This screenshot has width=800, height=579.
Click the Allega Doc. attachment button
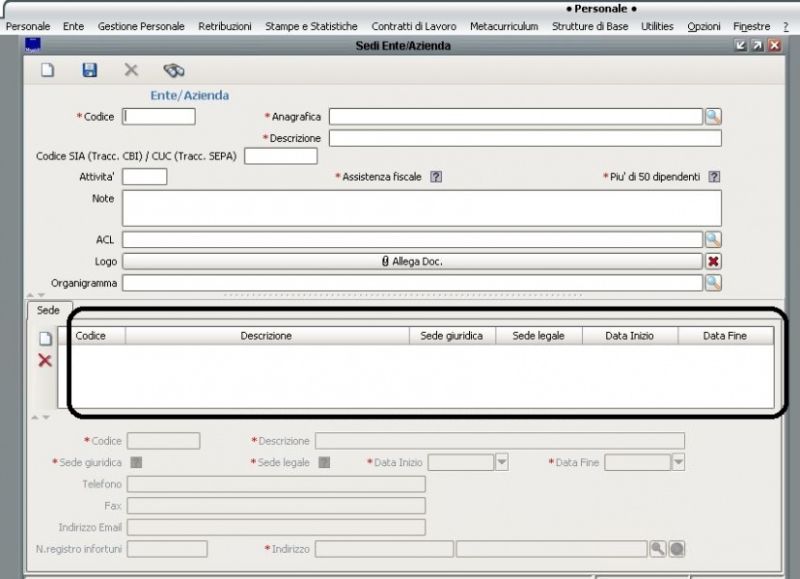pyautogui.click(x=415, y=260)
